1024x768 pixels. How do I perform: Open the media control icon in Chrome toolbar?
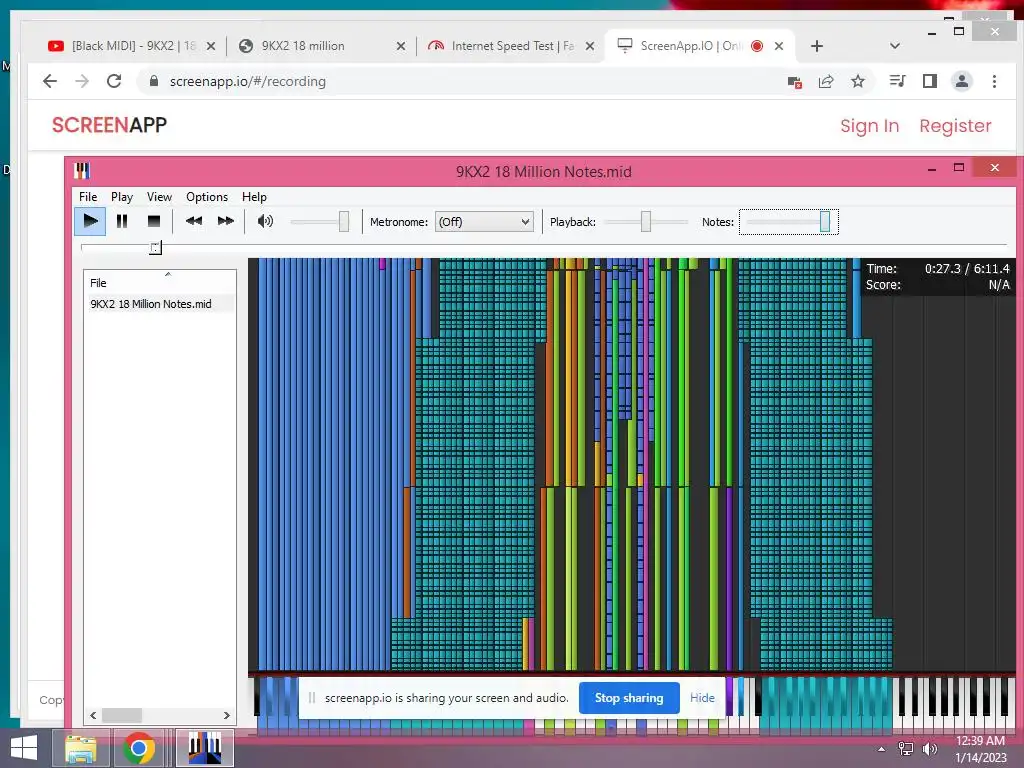pyautogui.click(x=897, y=81)
